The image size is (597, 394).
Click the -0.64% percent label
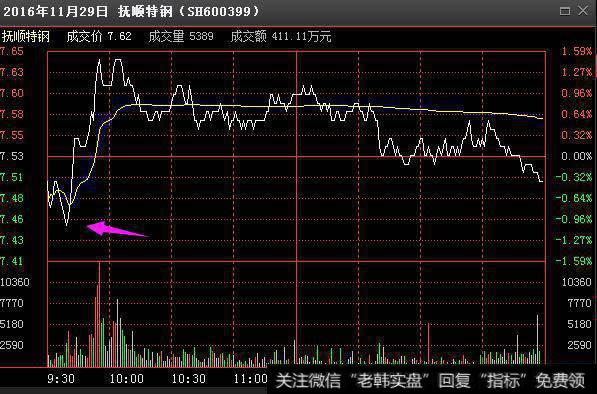574,198
